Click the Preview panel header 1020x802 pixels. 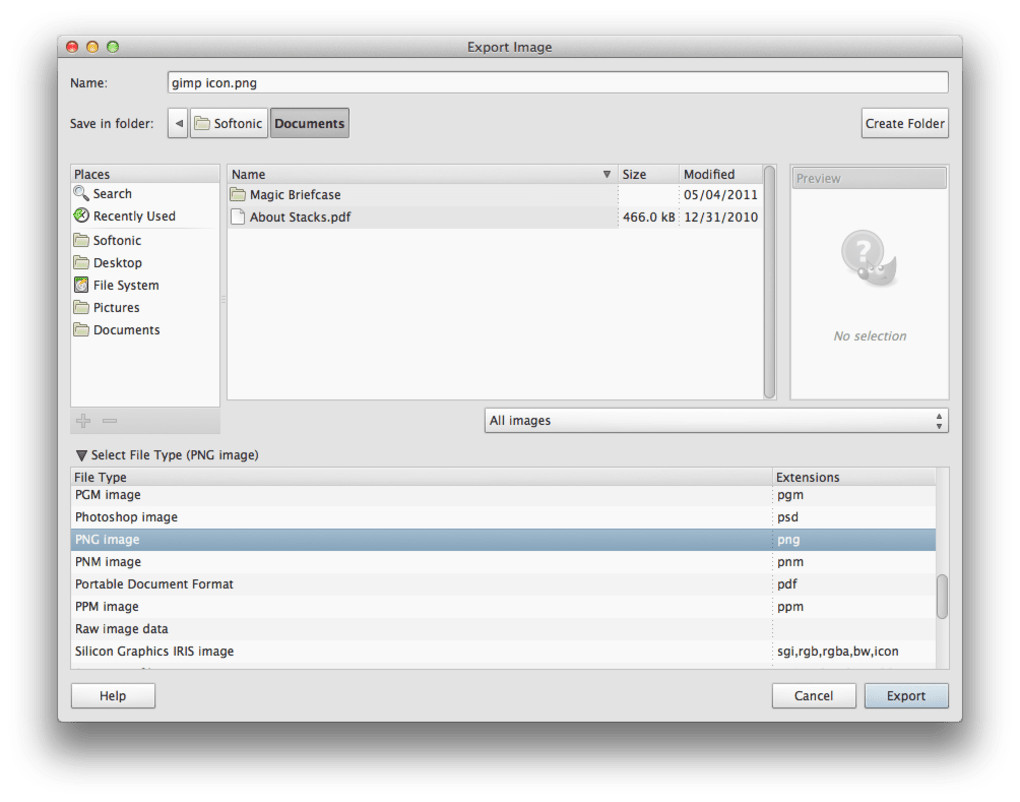(869, 178)
